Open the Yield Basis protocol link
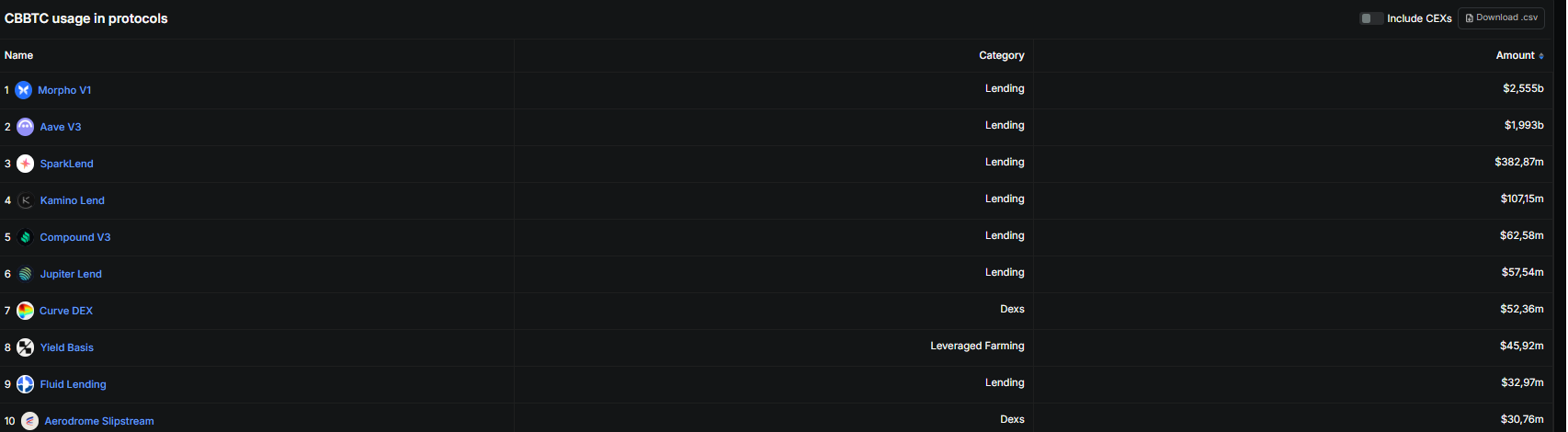Viewport: 1568px width, 432px height. [x=67, y=347]
